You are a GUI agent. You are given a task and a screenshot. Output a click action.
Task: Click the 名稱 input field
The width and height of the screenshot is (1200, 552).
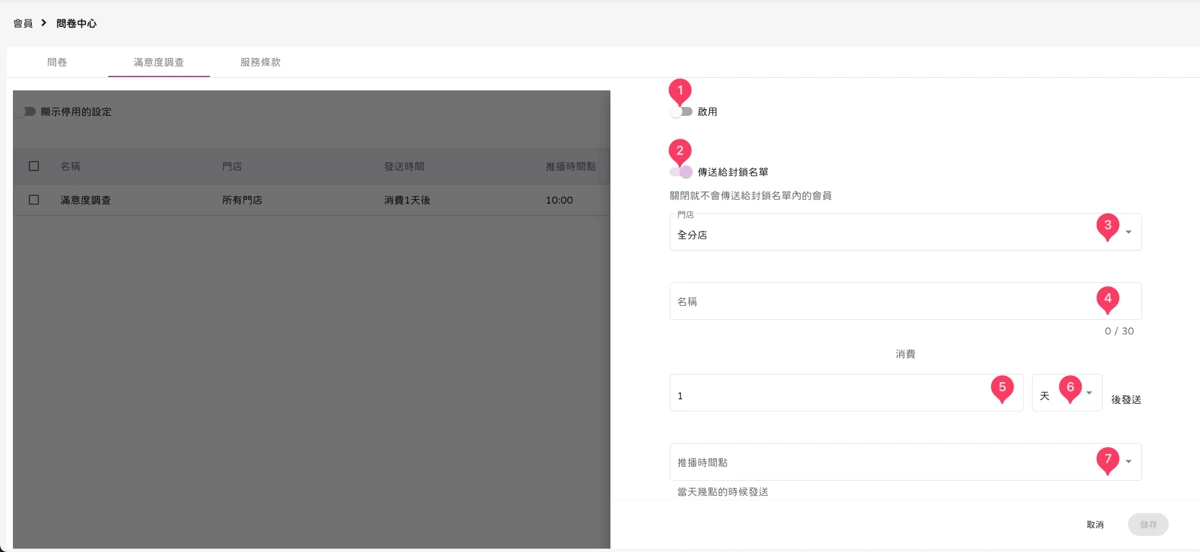click(x=905, y=301)
